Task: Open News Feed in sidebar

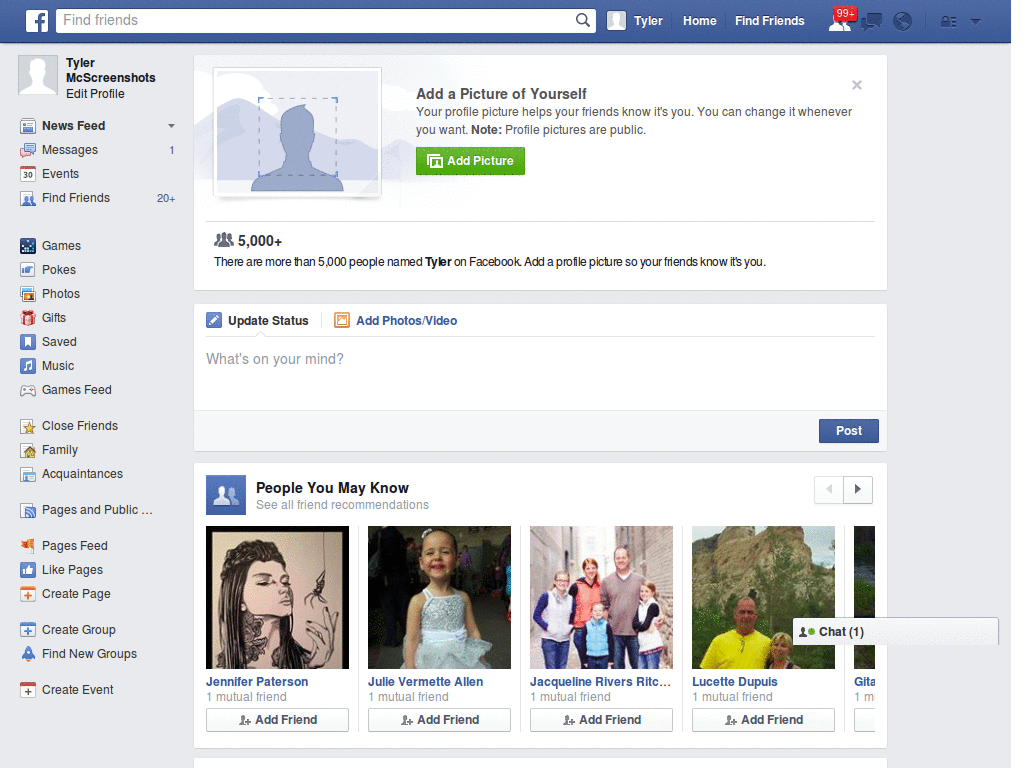Action: coord(73,126)
